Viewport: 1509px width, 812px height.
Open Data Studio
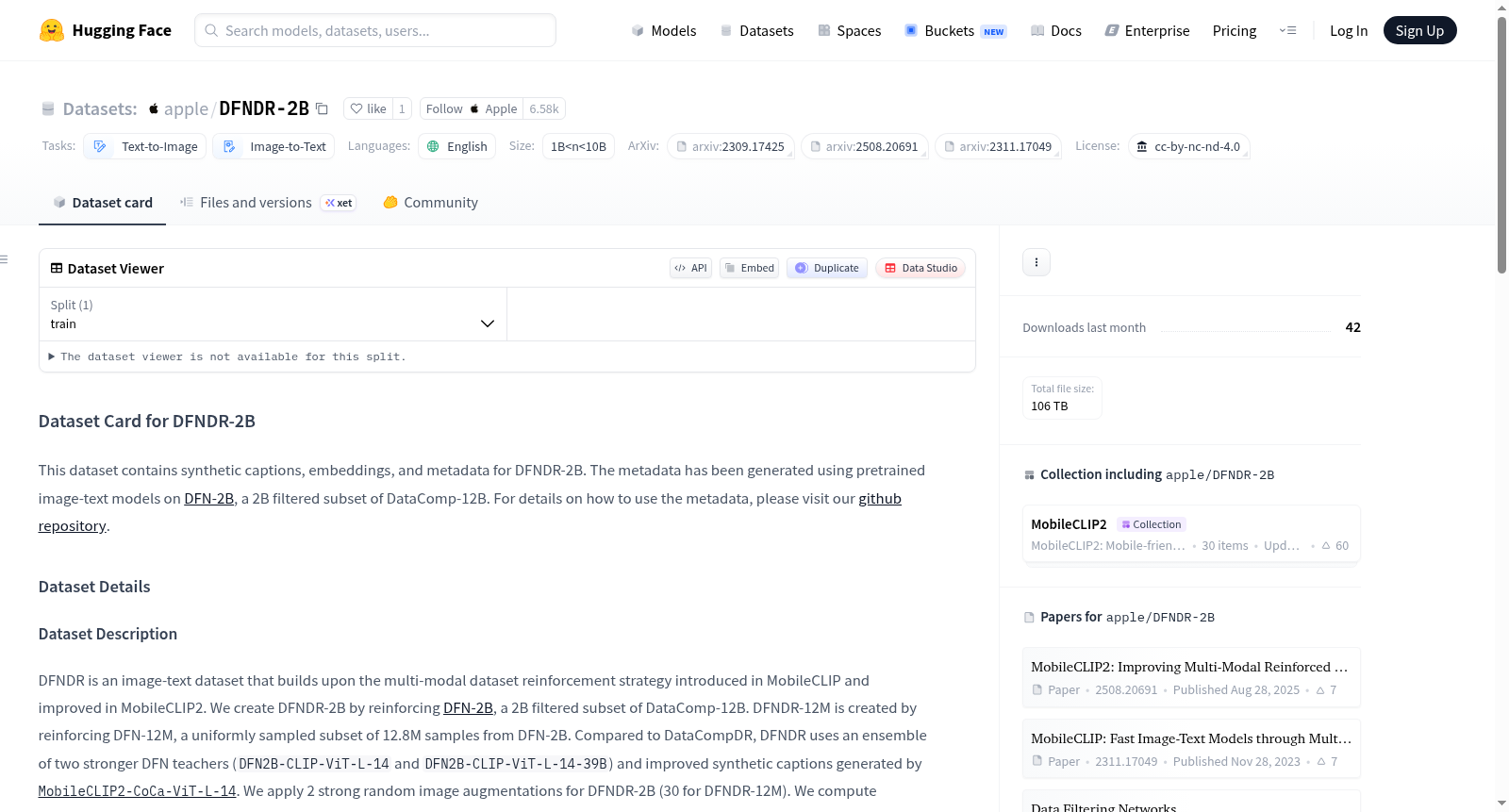pyautogui.click(x=920, y=268)
